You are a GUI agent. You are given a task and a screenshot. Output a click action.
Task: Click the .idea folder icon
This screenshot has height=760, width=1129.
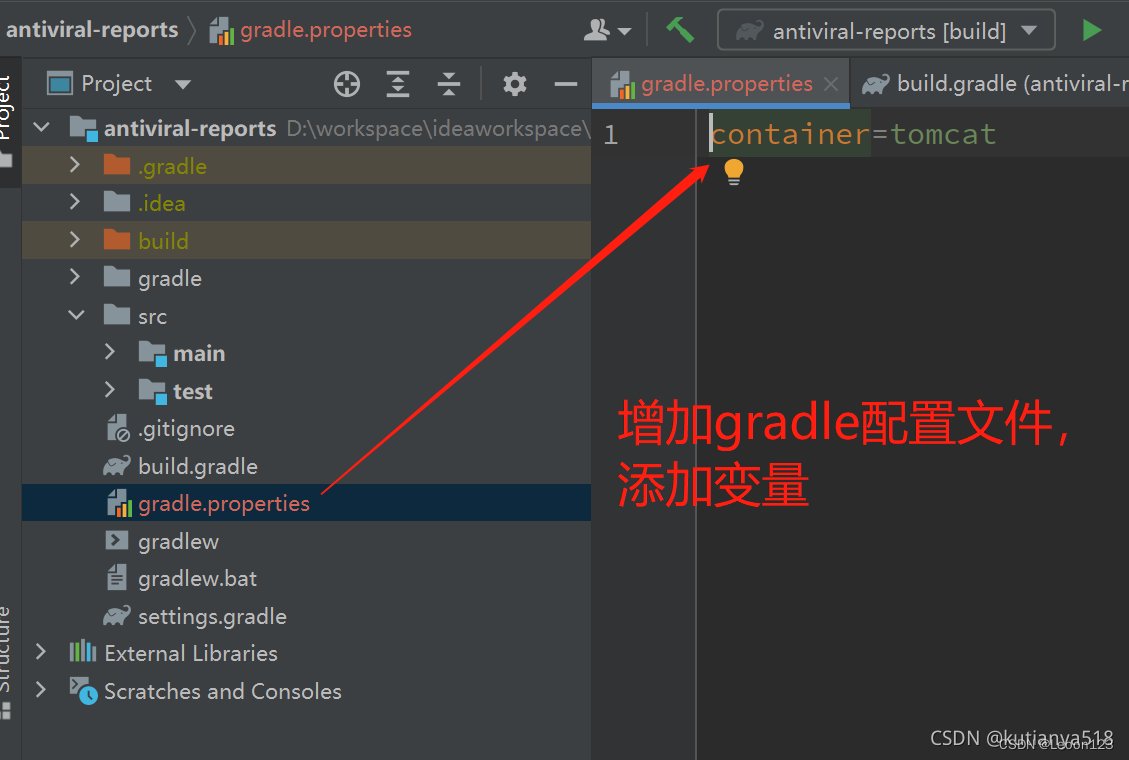pos(117,203)
